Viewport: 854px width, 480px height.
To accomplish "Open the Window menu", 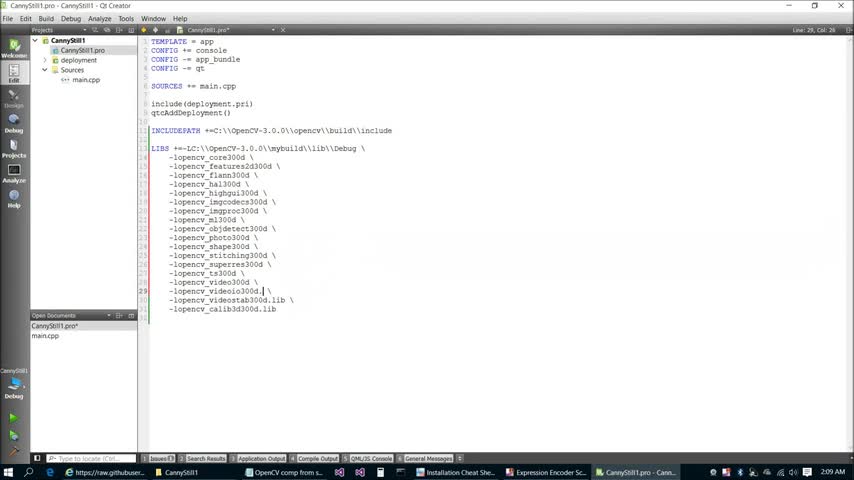I will click(154, 19).
